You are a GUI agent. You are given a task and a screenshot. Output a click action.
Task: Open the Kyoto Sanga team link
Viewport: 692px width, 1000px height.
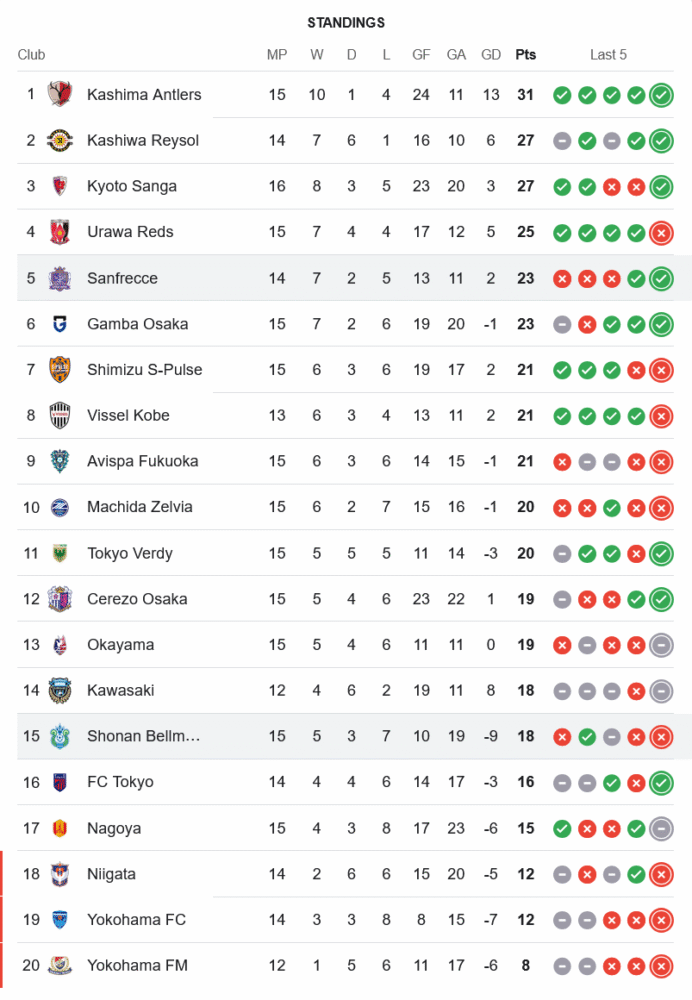click(132, 186)
